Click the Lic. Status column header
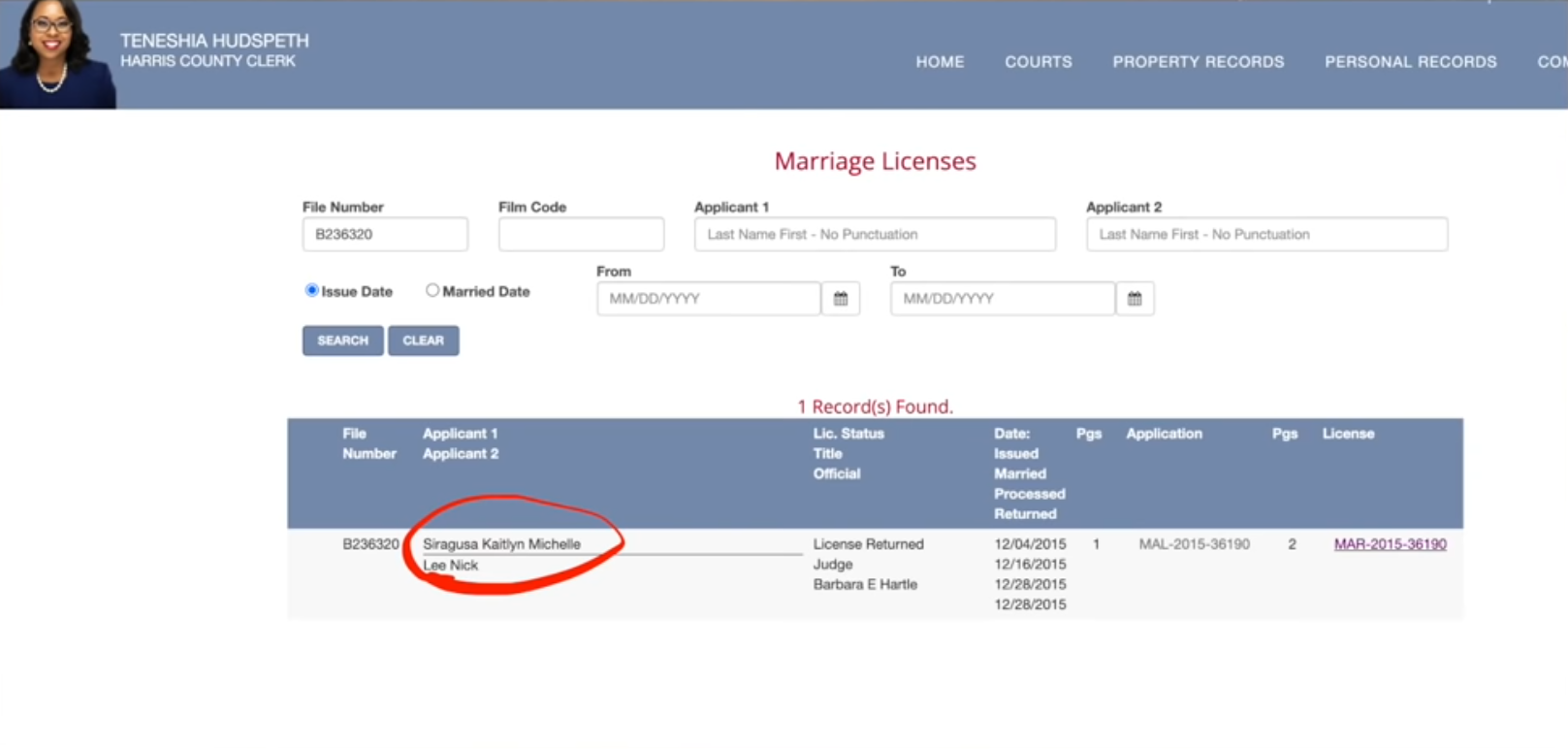The image size is (1568, 750). click(x=848, y=434)
